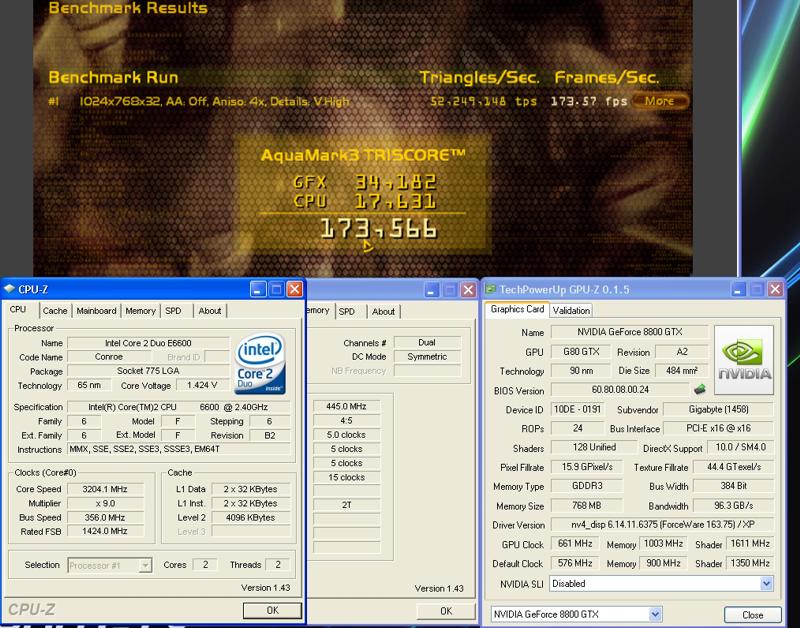The image size is (800, 628).
Task: Select the Memory tab in front CPU-Z window
Action: pyautogui.click(x=140, y=311)
